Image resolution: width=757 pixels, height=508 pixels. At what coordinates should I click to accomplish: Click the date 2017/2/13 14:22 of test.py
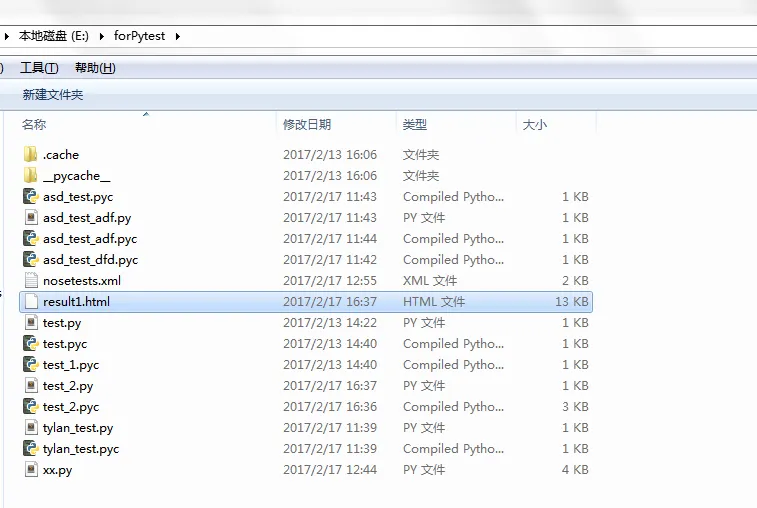click(330, 323)
